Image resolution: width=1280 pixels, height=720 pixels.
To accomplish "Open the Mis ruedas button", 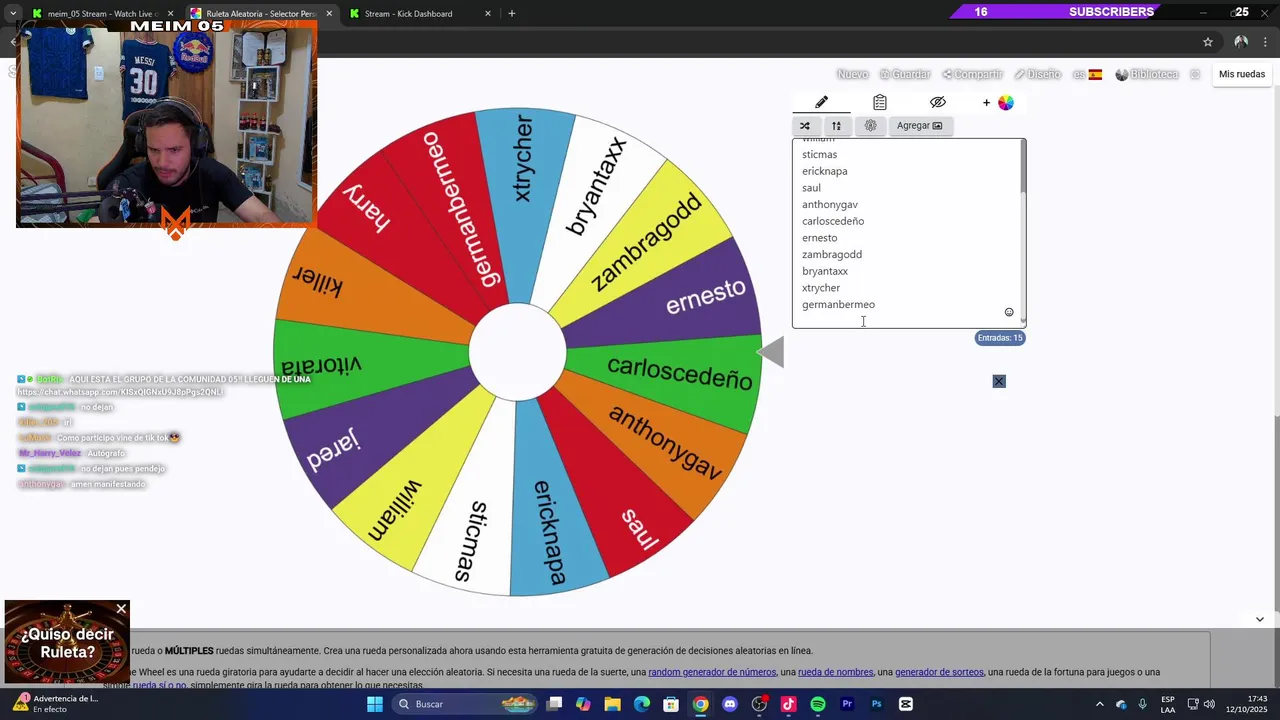I will coord(1241,74).
